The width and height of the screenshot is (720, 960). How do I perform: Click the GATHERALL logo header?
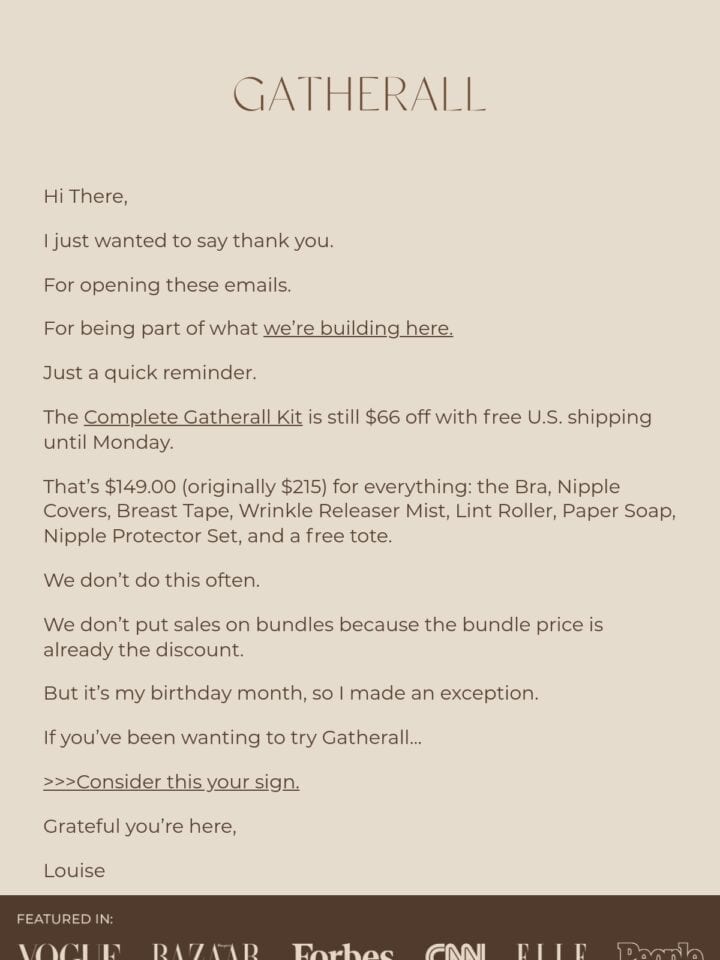point(359,94)
